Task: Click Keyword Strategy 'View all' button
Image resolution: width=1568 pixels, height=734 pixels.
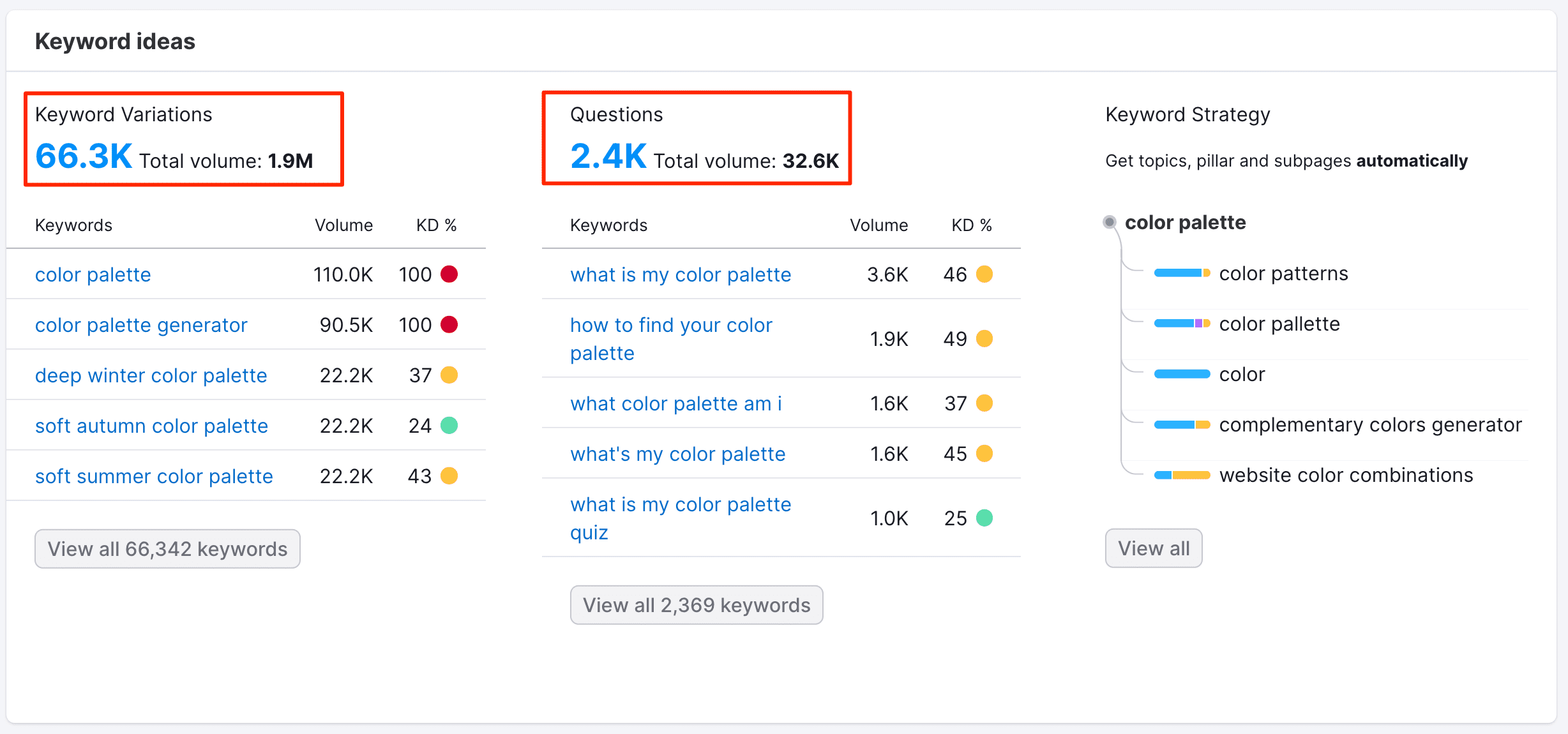Action: point(1154,548)
